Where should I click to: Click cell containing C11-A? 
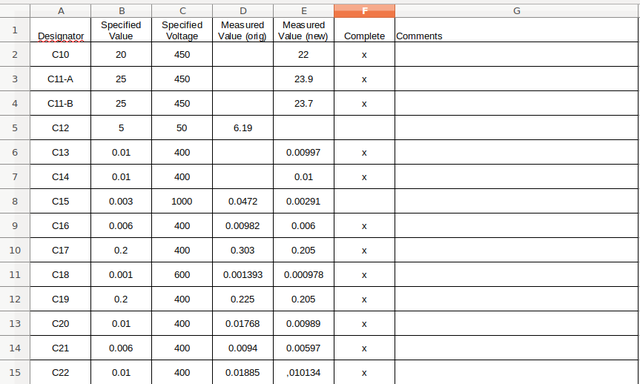60,79
